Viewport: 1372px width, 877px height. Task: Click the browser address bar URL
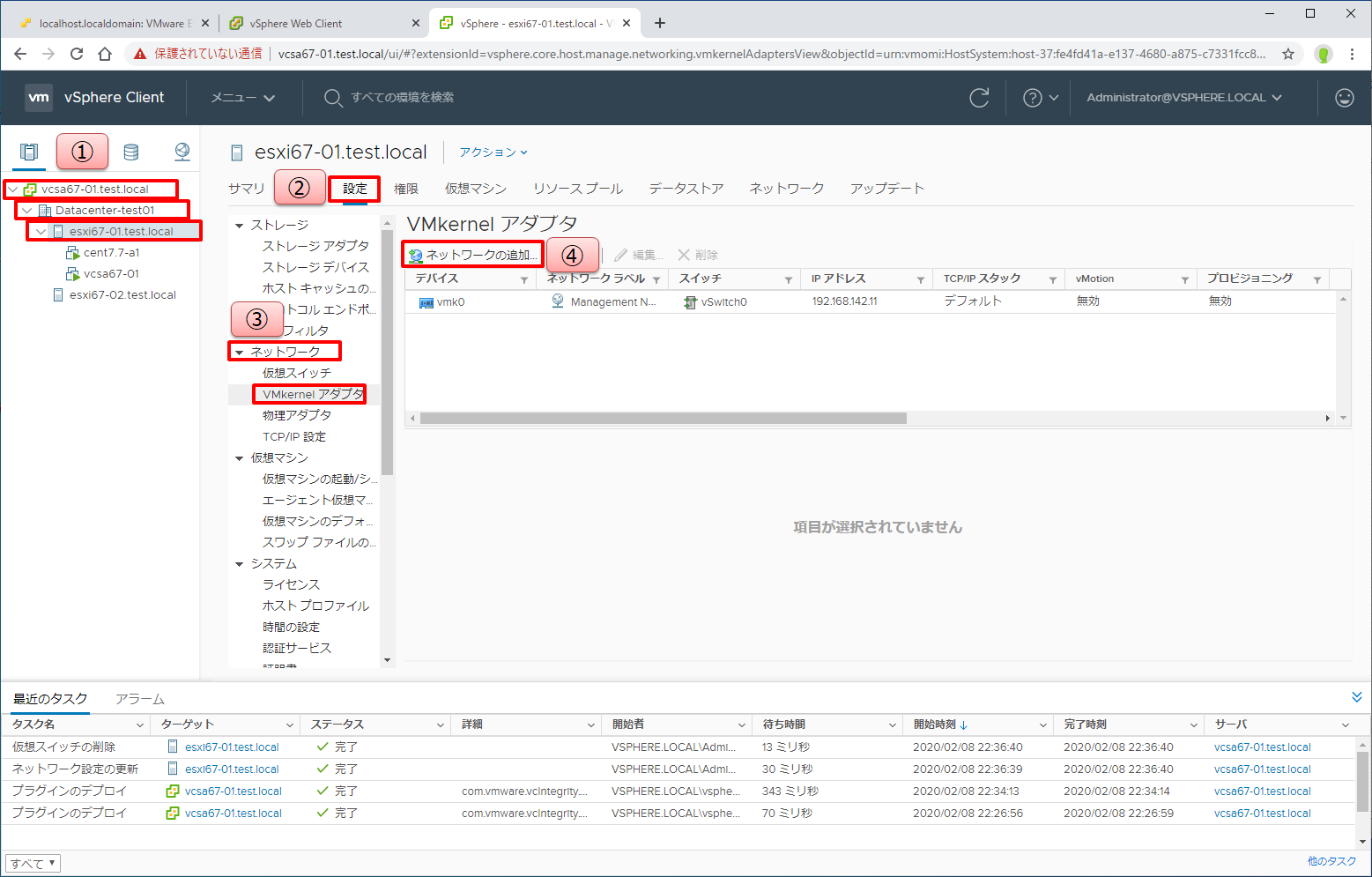[x=772, y=54]
